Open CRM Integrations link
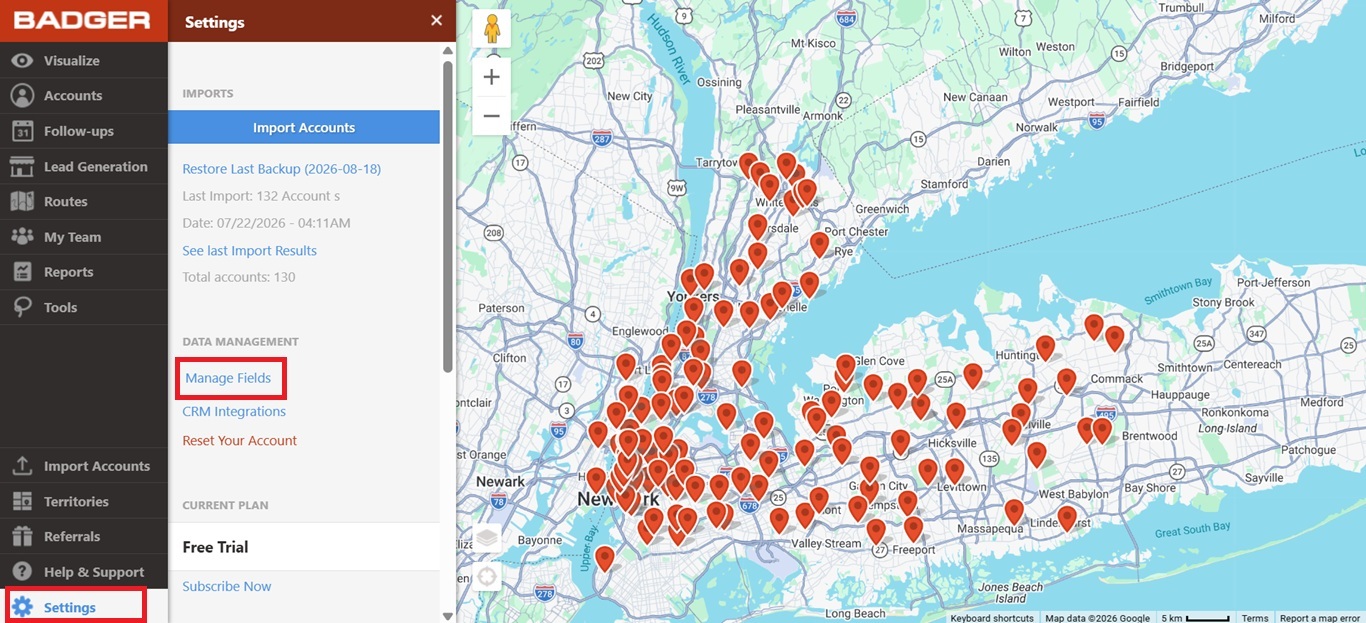The image size is (1366, 623). [x=234, y=411]
